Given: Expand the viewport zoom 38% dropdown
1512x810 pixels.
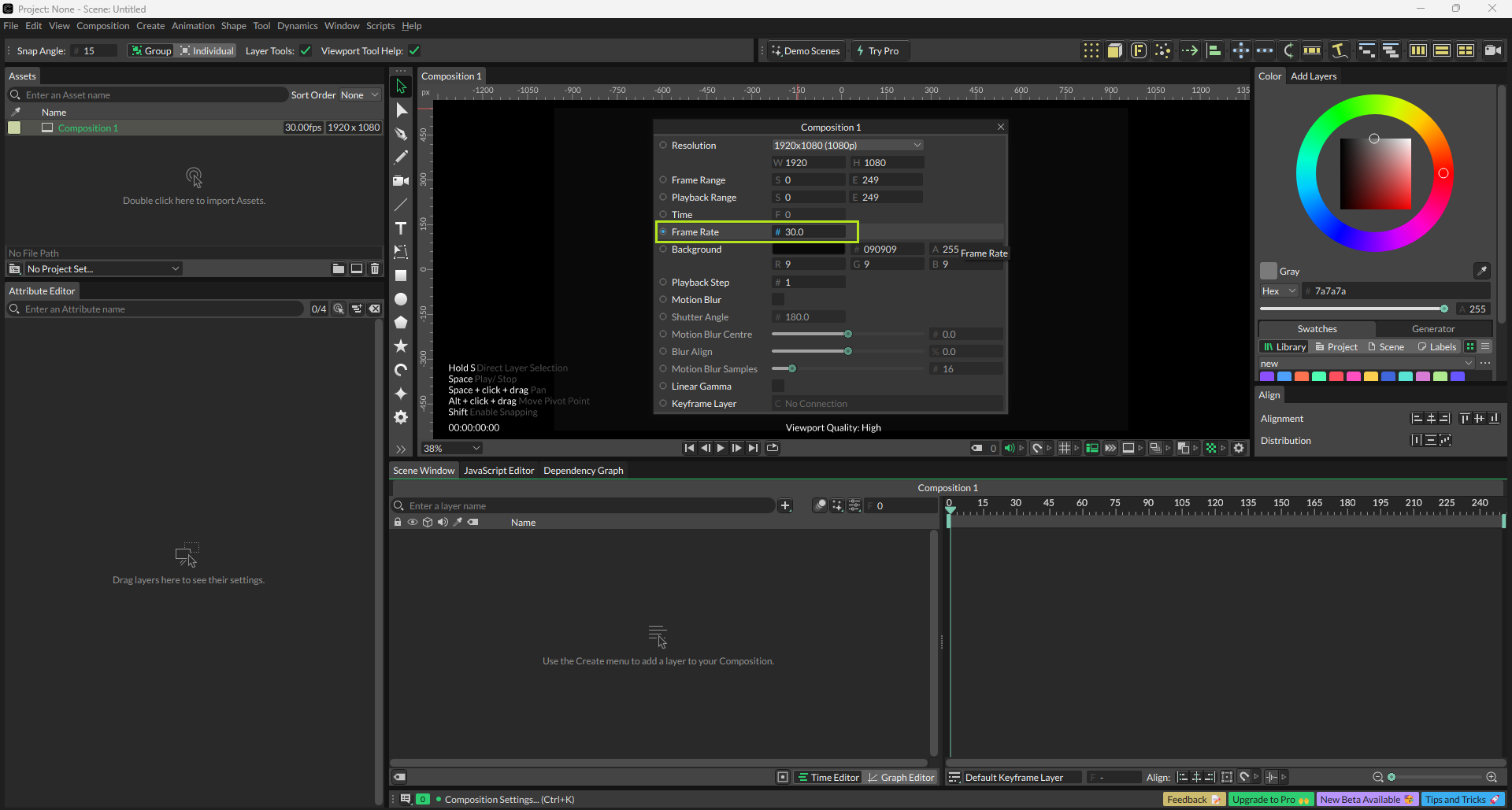Looking at the screenshot, I should 452,449.
